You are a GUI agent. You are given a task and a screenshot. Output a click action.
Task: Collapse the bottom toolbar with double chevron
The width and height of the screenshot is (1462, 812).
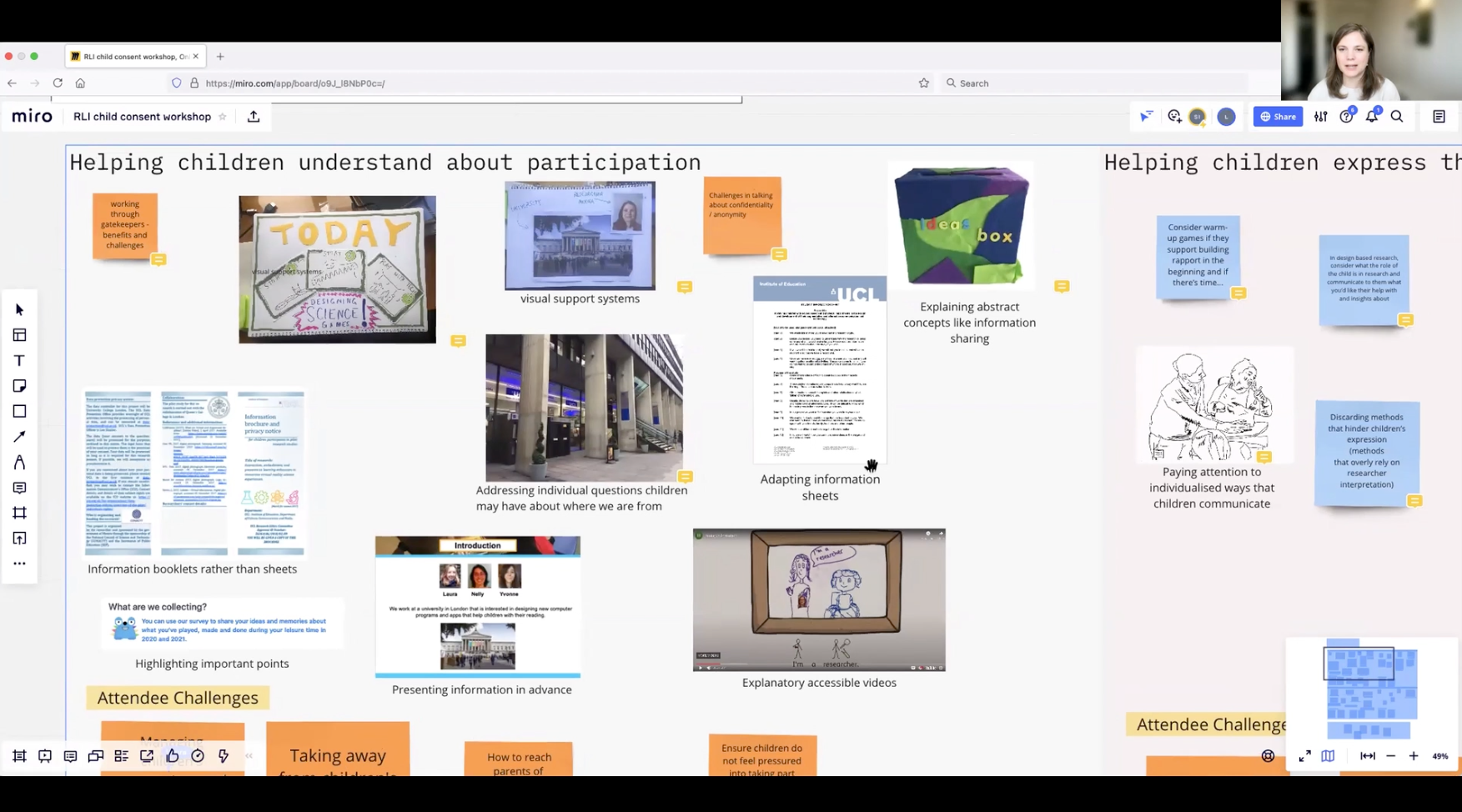click(249, 756)
